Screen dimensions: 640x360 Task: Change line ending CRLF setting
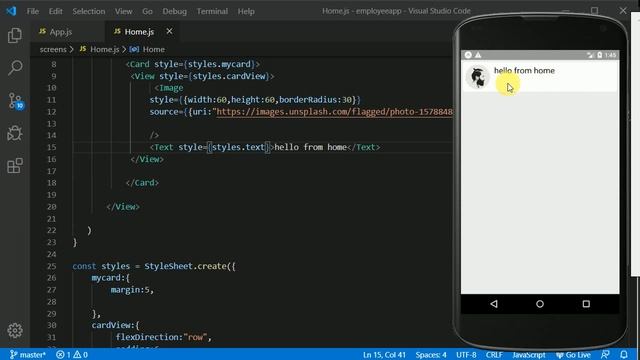click(494, 355)
